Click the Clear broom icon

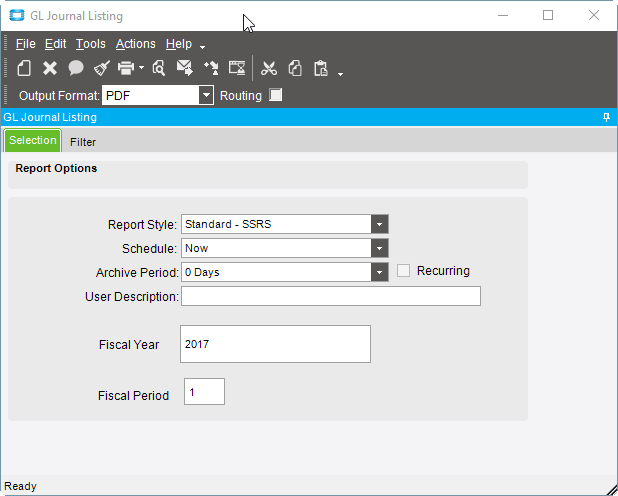[x=102, y=68]
